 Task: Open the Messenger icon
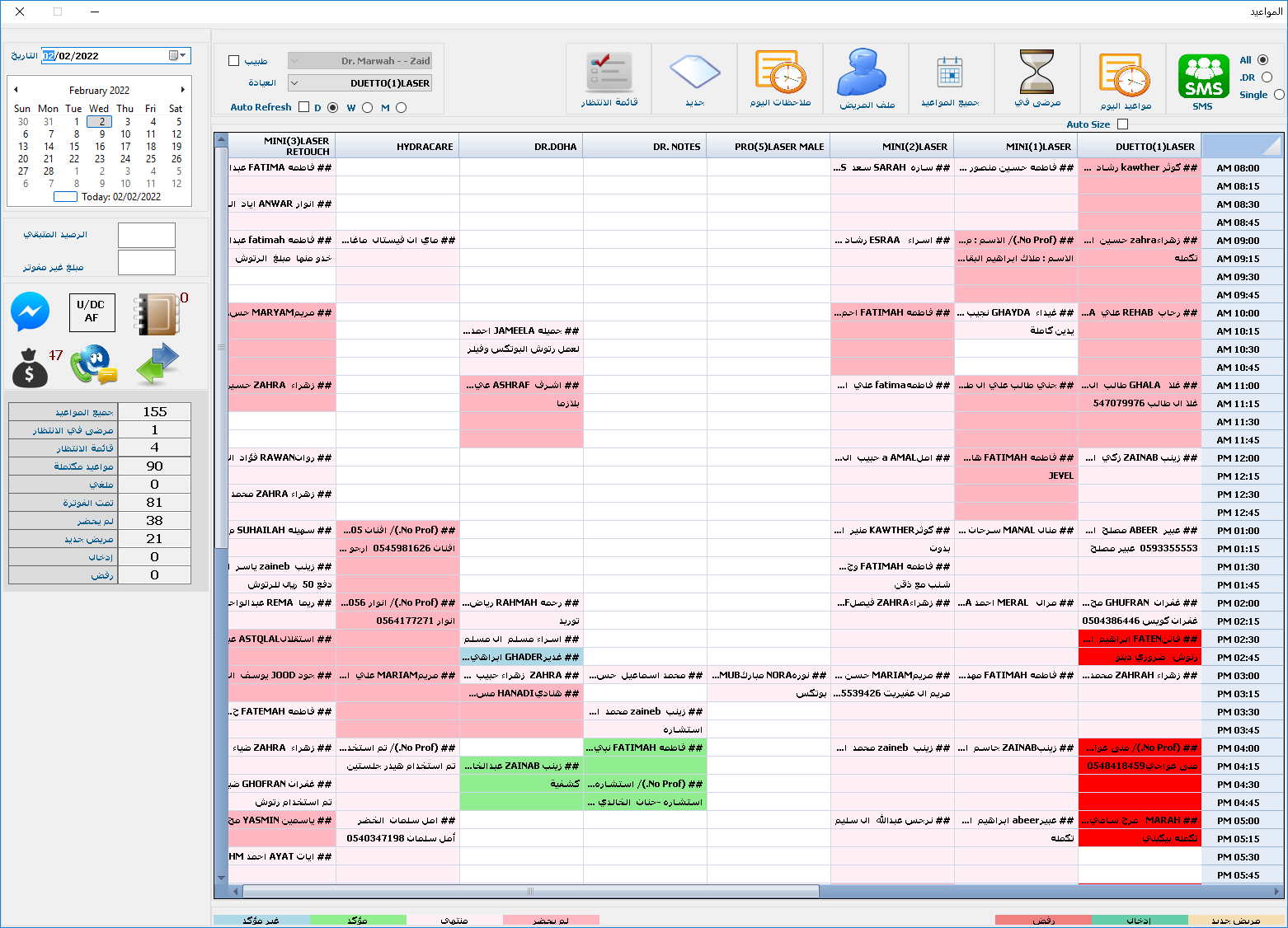click(31, 312)
